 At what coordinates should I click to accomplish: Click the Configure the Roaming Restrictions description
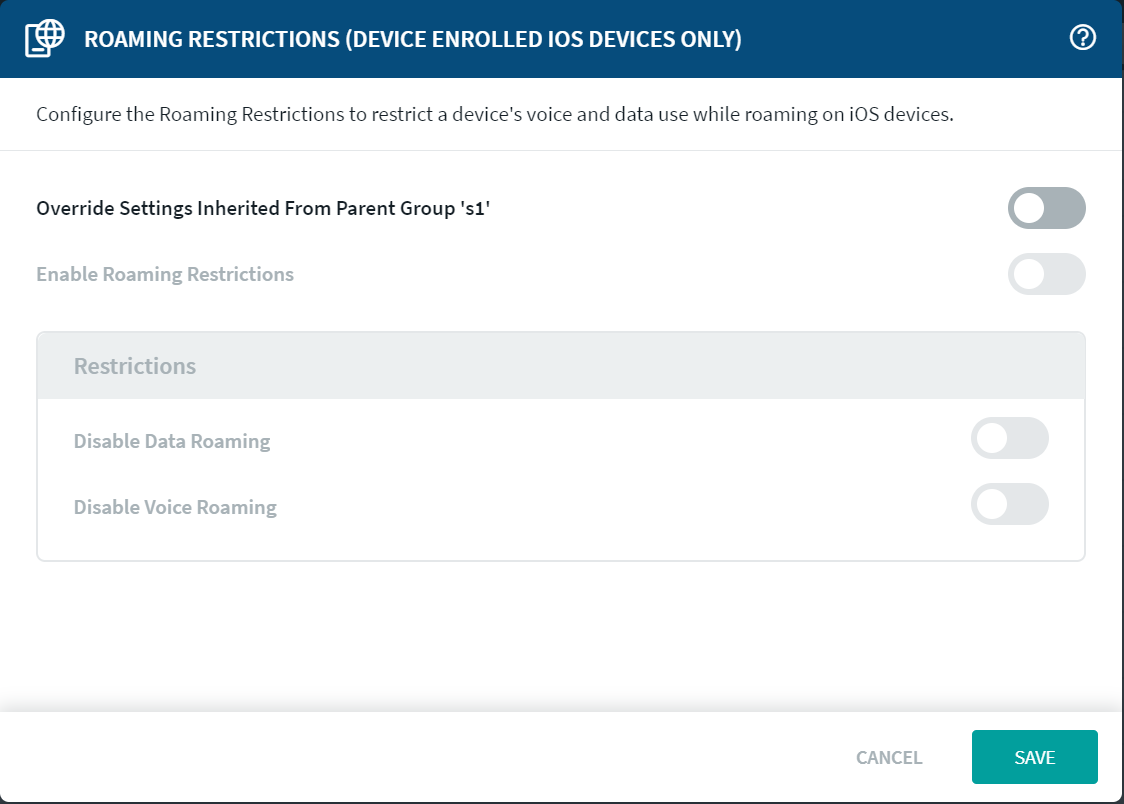pyautogui.click(x=494, y=114)
